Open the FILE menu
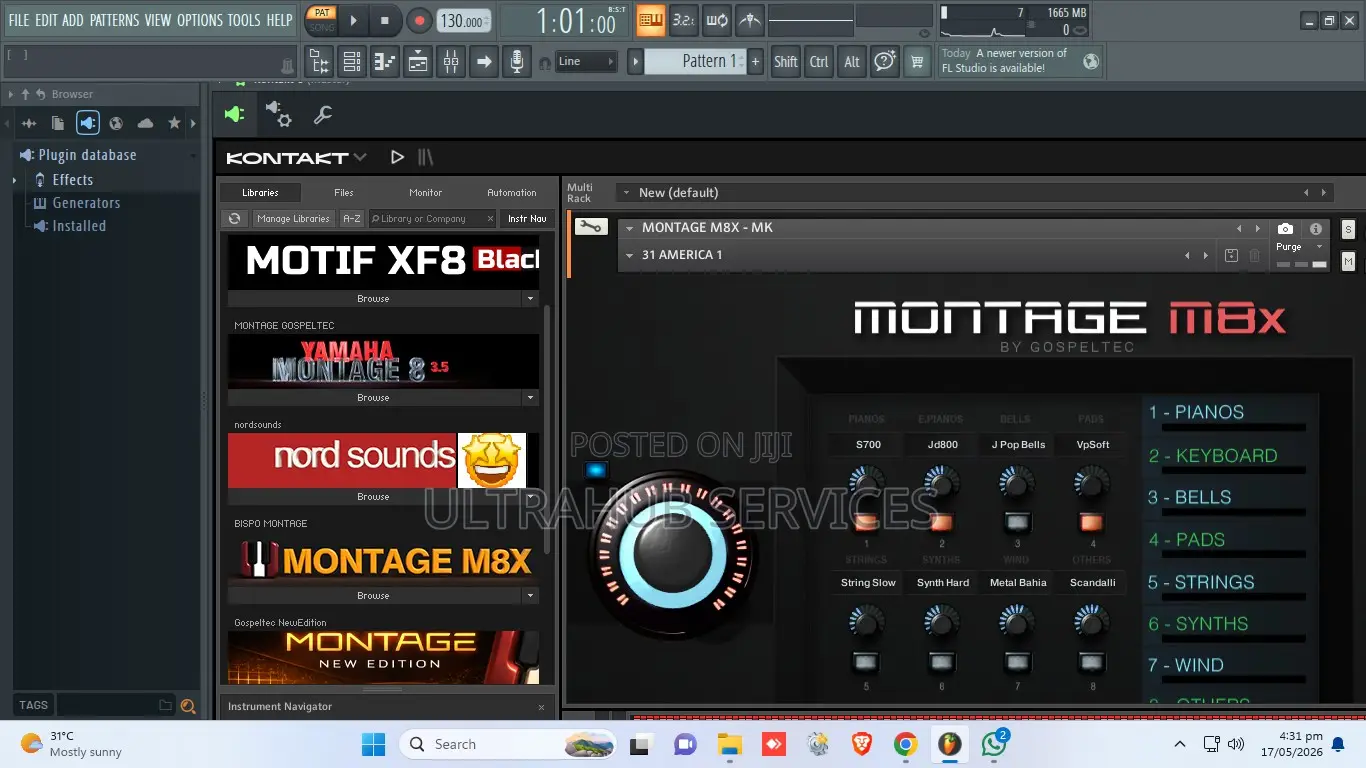Image resolution: width=1366 pixels, height=768 pixels. [x=19, y=20]
